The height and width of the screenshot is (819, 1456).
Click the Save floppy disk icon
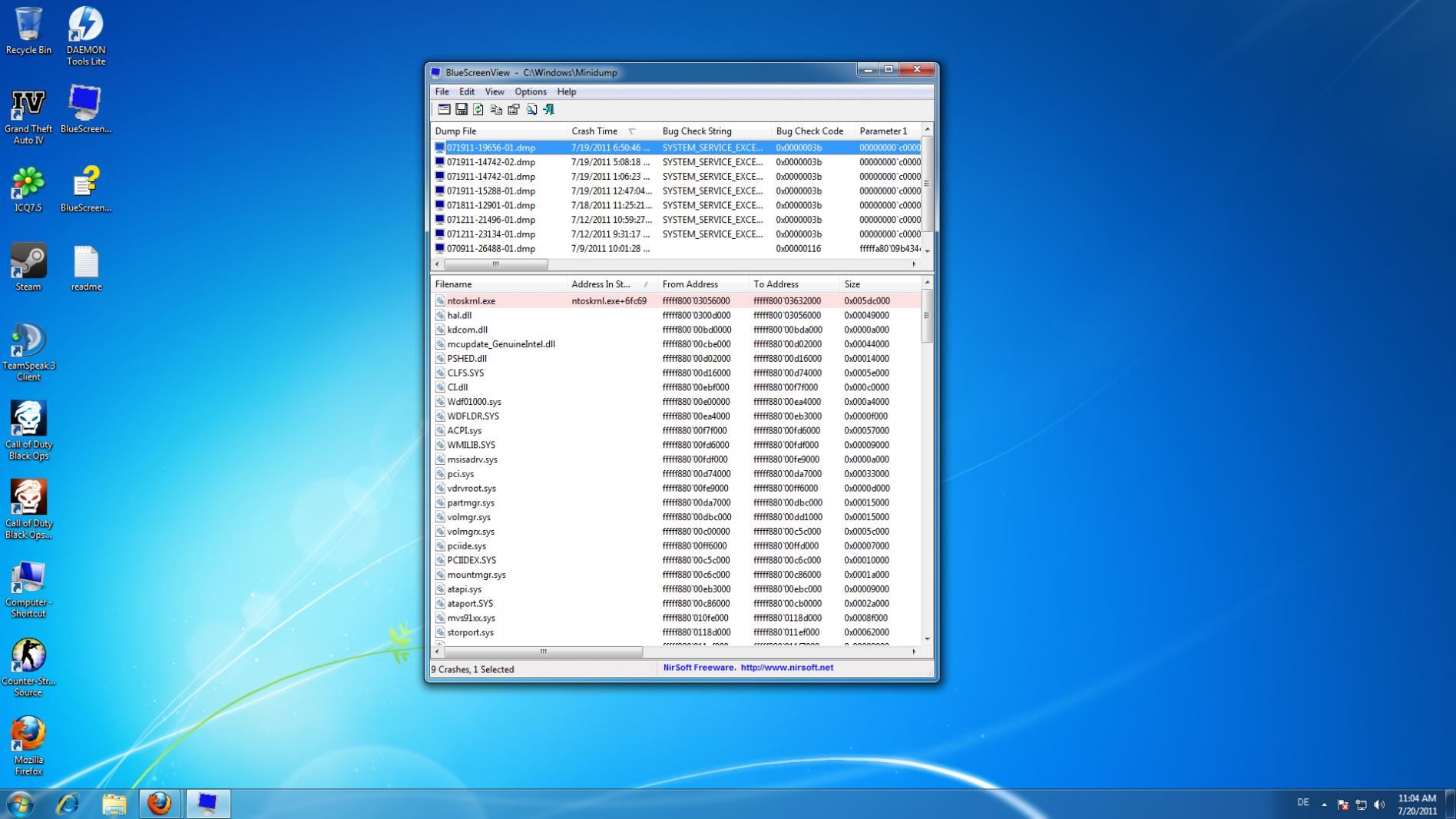[x=462, y=110]
